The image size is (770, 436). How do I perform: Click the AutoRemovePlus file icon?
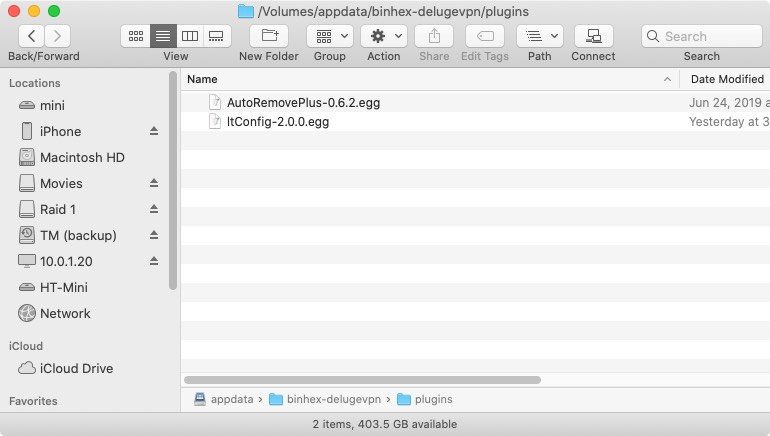coord(215,102)
